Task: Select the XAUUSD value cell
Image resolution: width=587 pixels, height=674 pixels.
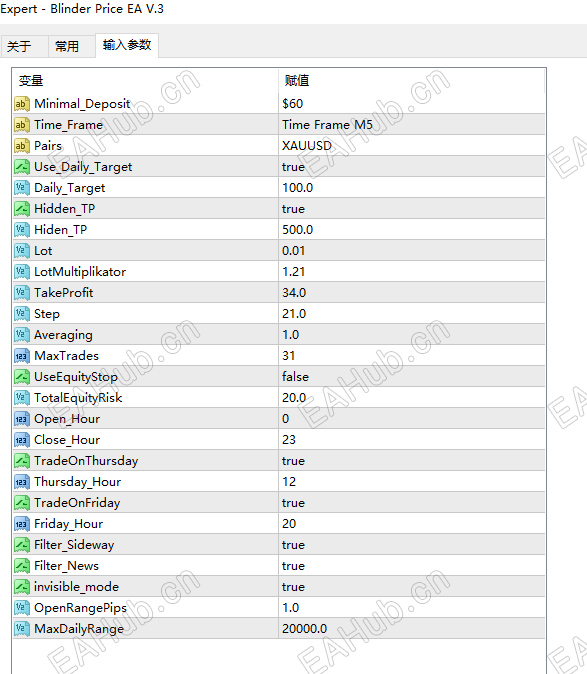Action: pos(412,146)
